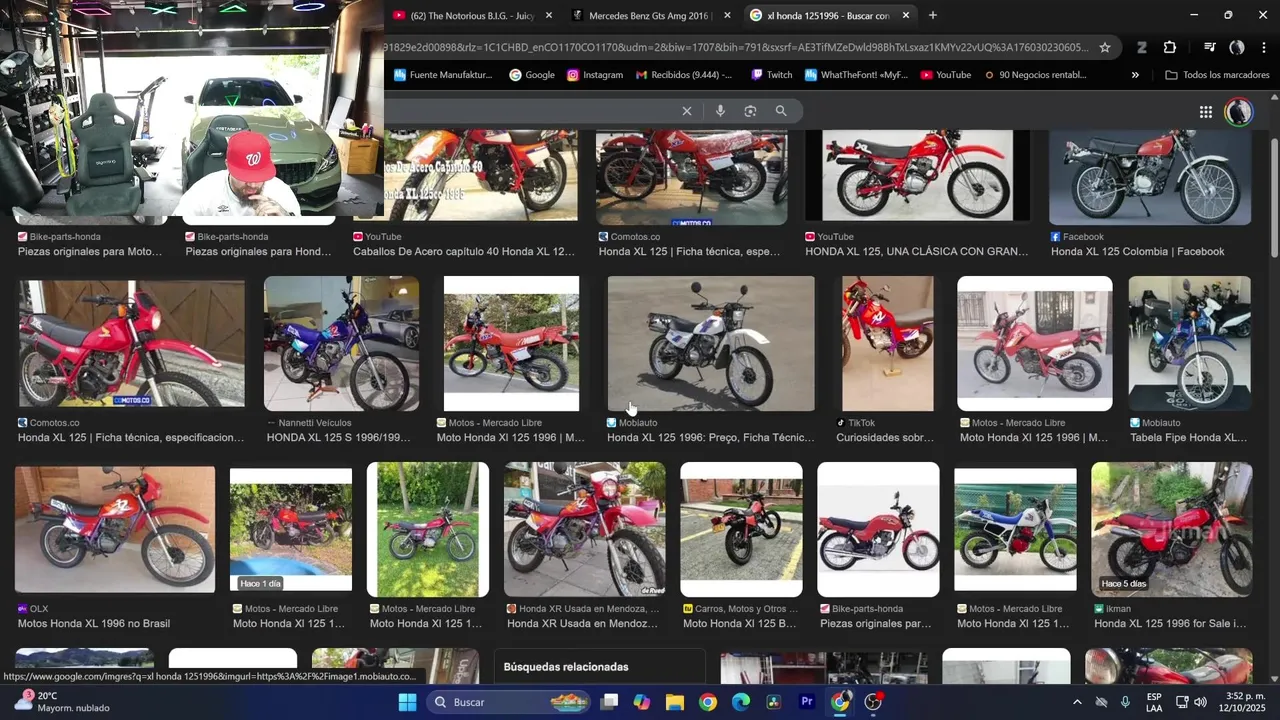
Task: Show hidden system tray icons
Action: click(1077, 702)
